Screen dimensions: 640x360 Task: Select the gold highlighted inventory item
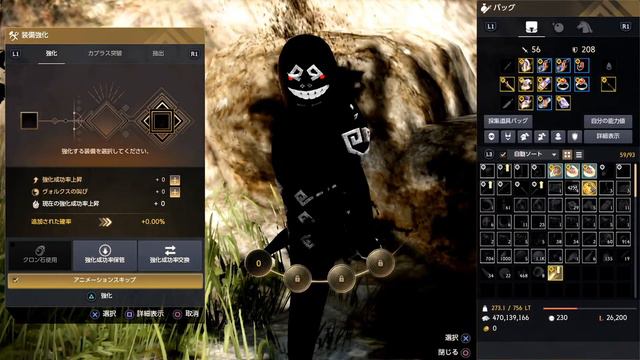pyautogui.click(x=589, y=188)
